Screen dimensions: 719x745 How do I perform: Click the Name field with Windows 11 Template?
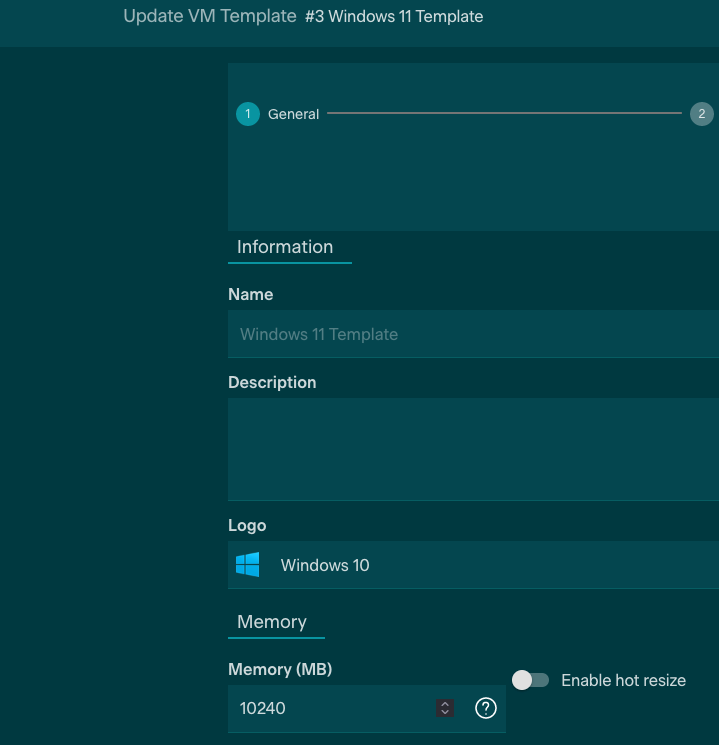pos(470,334)
